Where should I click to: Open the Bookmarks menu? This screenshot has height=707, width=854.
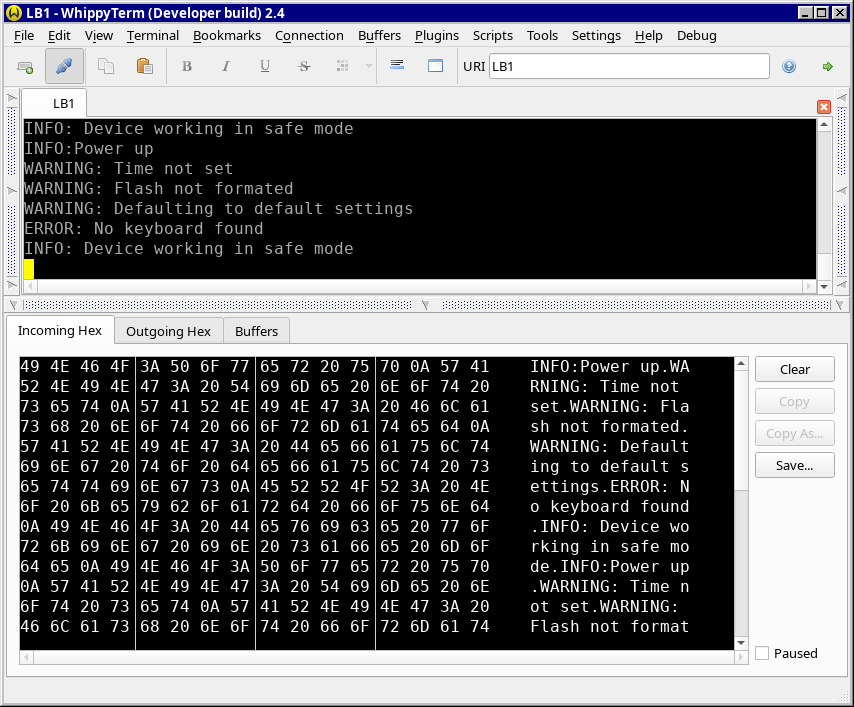[x=227, y=36]
